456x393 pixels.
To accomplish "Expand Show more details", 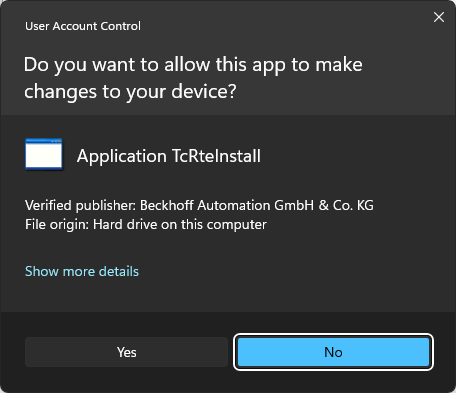I will click(82, 271).
